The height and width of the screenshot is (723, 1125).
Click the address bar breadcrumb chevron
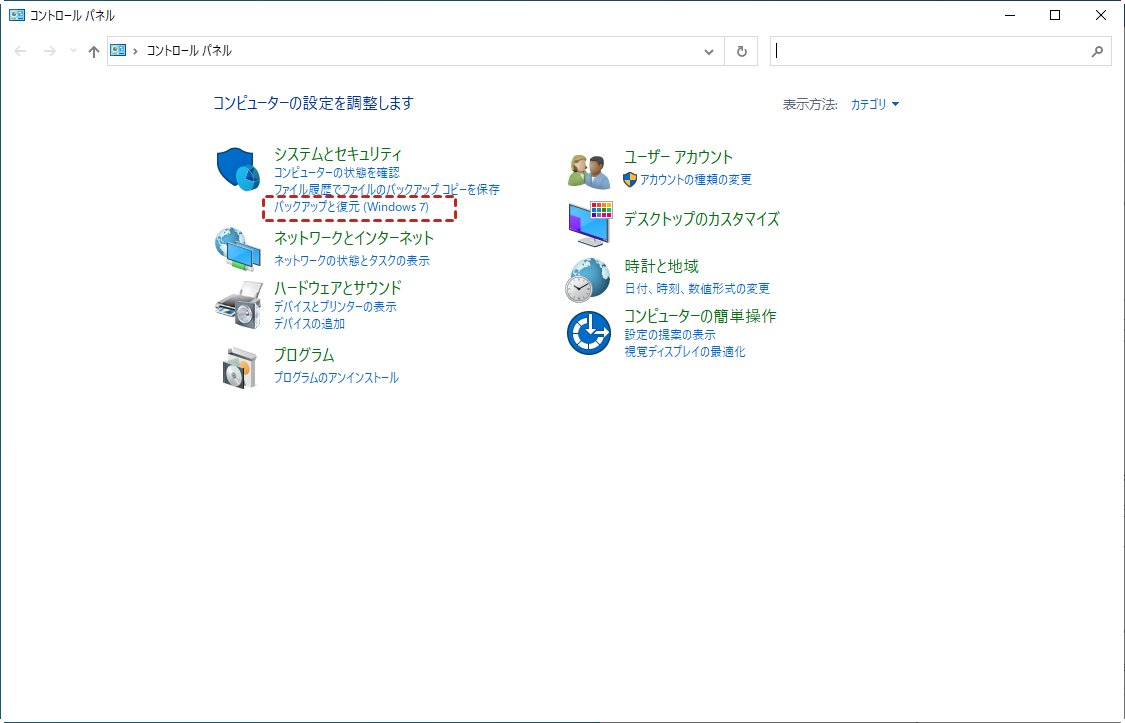point(136,51)
